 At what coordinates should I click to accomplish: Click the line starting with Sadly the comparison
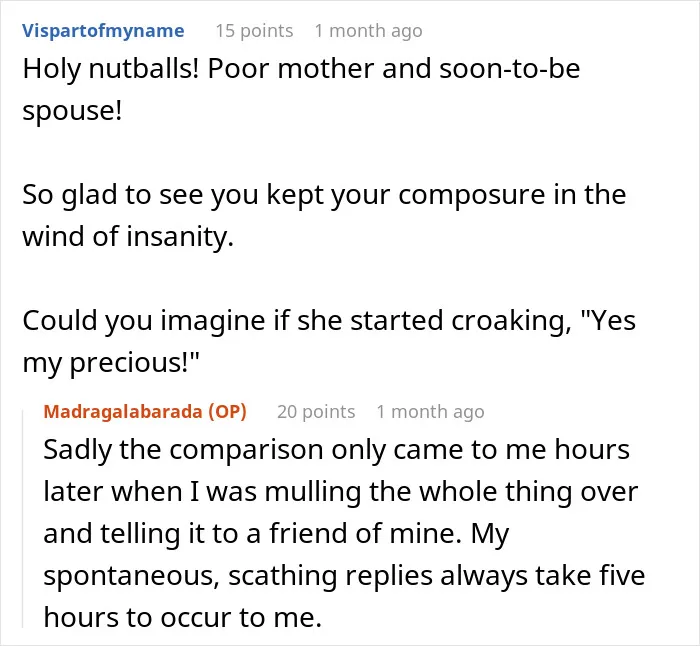click(337, 450)
